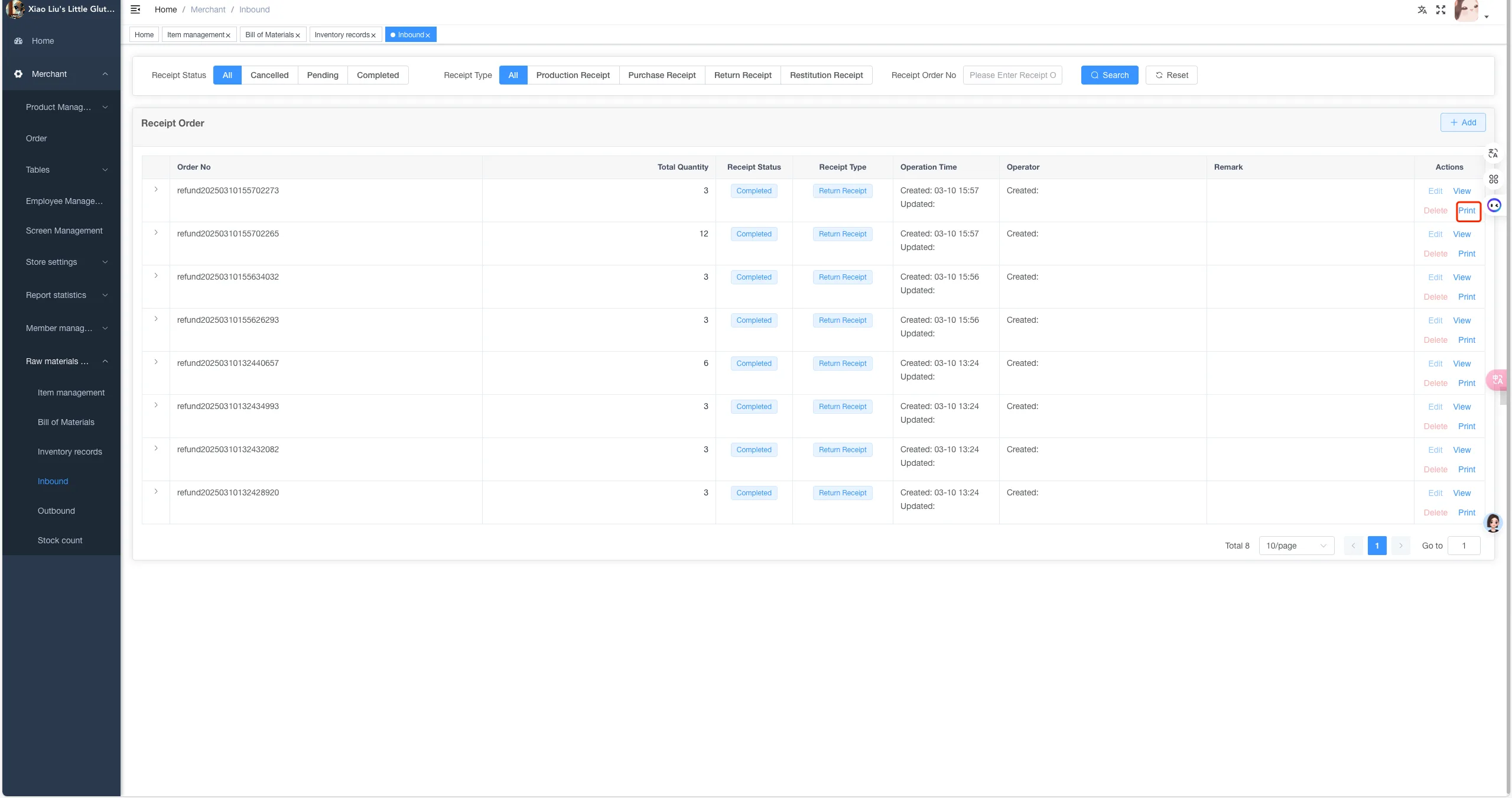Click the floating translate icon beside table

click(1493, 153)
